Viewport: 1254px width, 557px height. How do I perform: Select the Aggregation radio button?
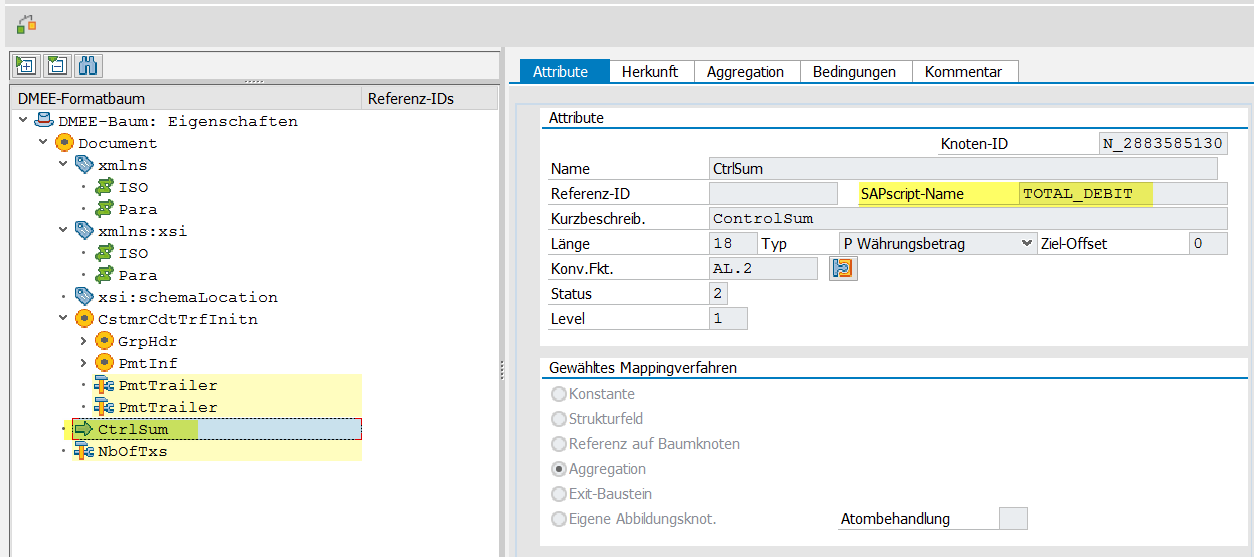[x=559, y=469]
